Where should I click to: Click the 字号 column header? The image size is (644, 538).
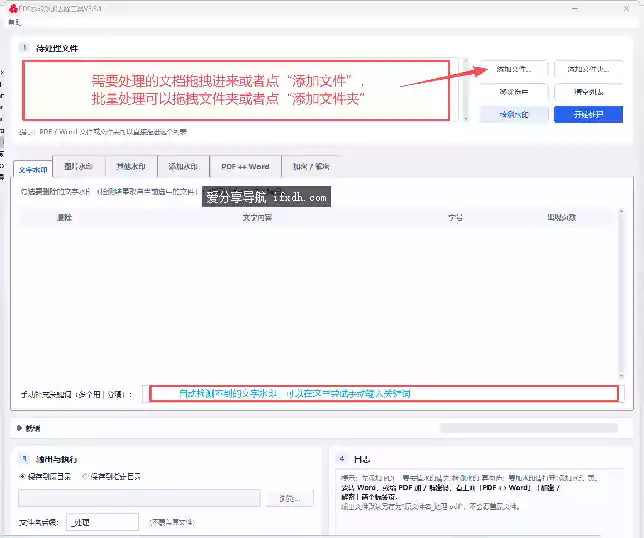[x=455, y=217]
